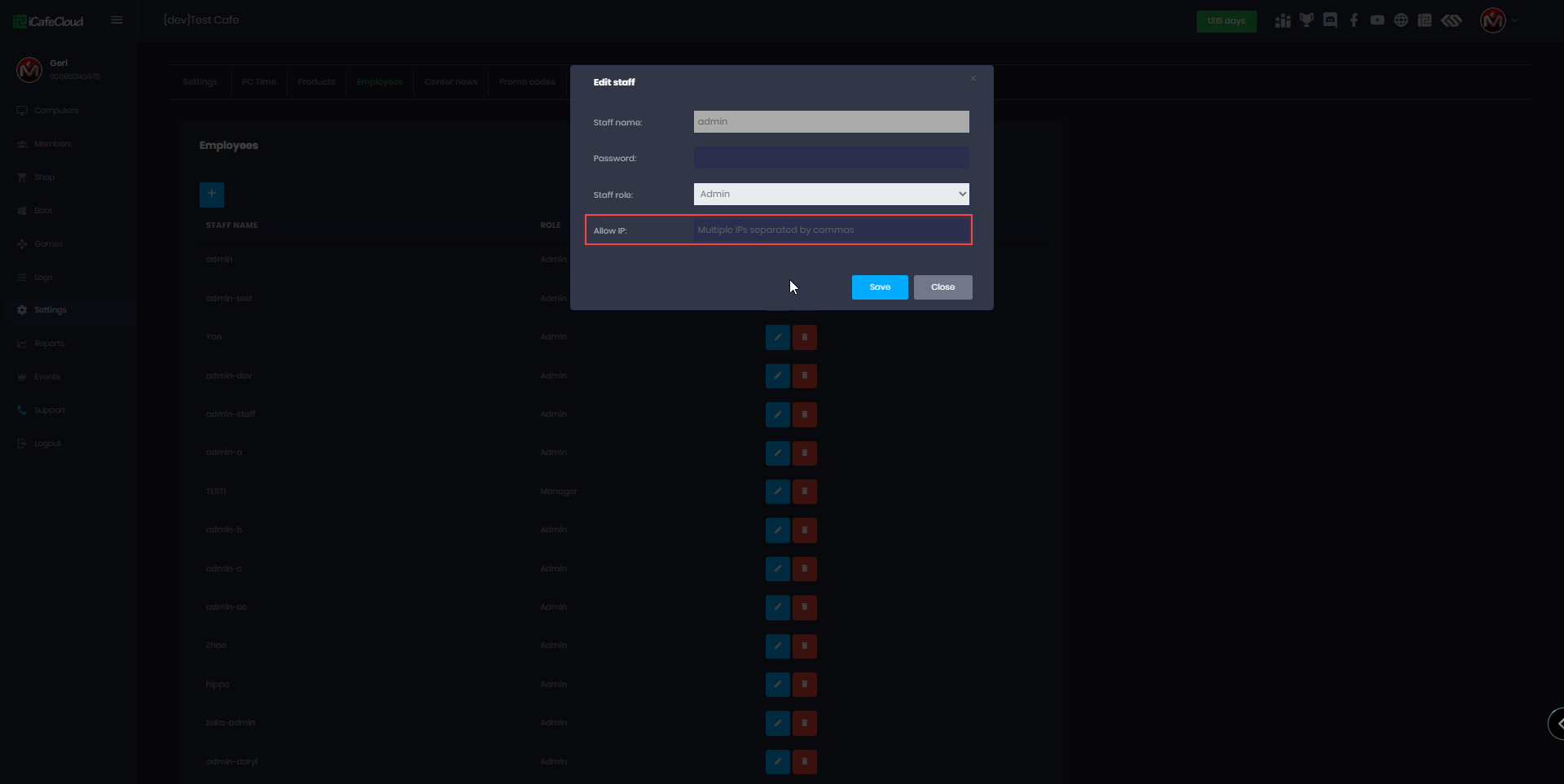Screen dimensions: 1564x784
Task: Delete the admin-b staff row
Action: (805, 530)
